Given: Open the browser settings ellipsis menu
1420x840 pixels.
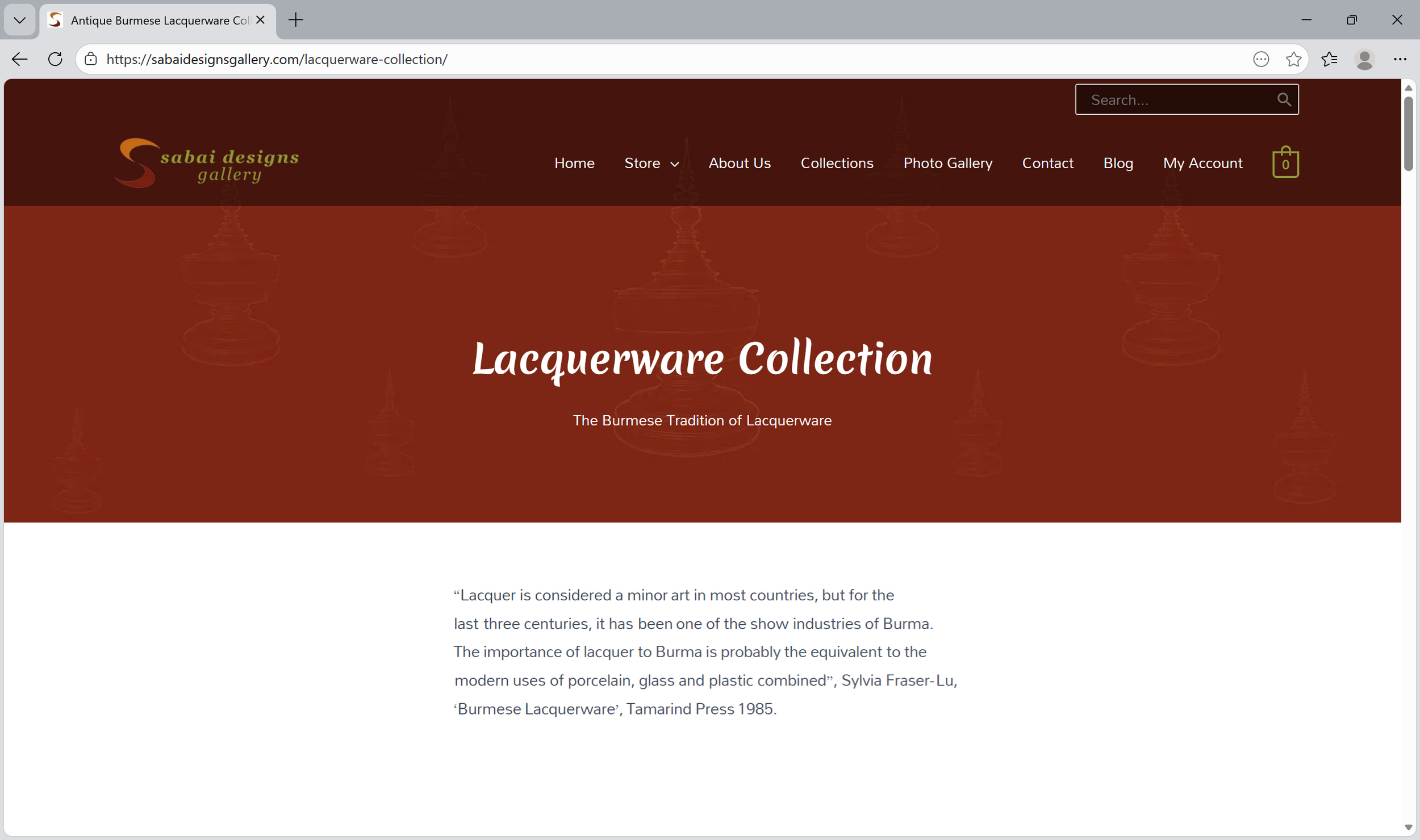Looking at the screenshot, I should [x=1400, y=59].
